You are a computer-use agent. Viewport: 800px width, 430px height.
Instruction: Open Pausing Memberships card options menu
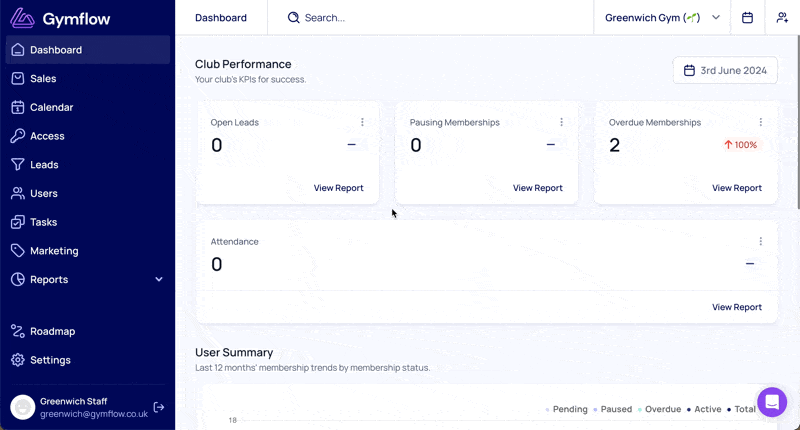pos(561,122)
